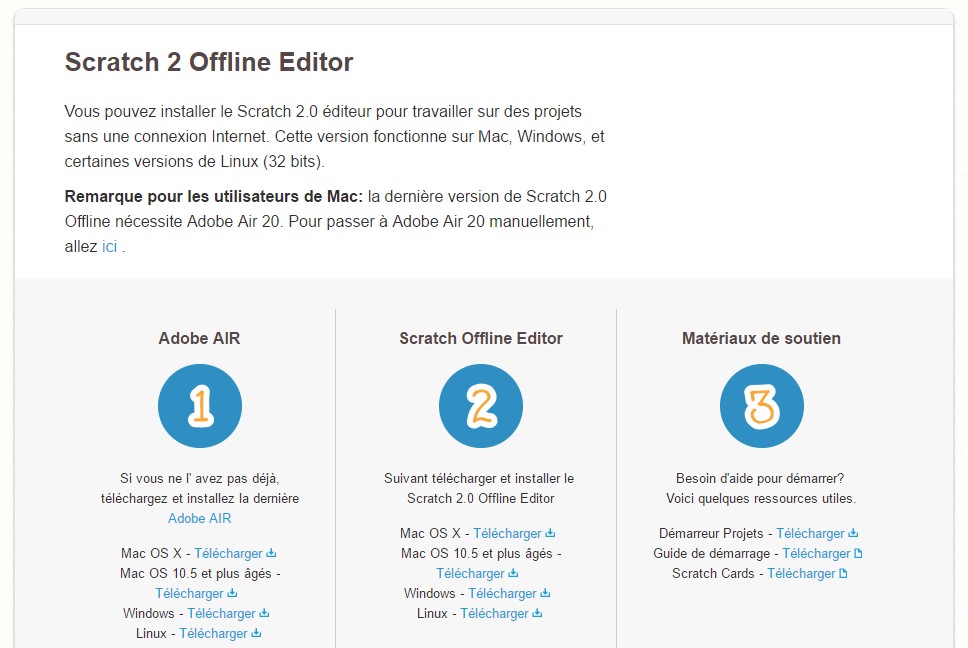The height and width of the screenshot is (648, 968).
Task: Click the 'Scratch 2 Offline Editor' page heading
Action: [209, 62]
